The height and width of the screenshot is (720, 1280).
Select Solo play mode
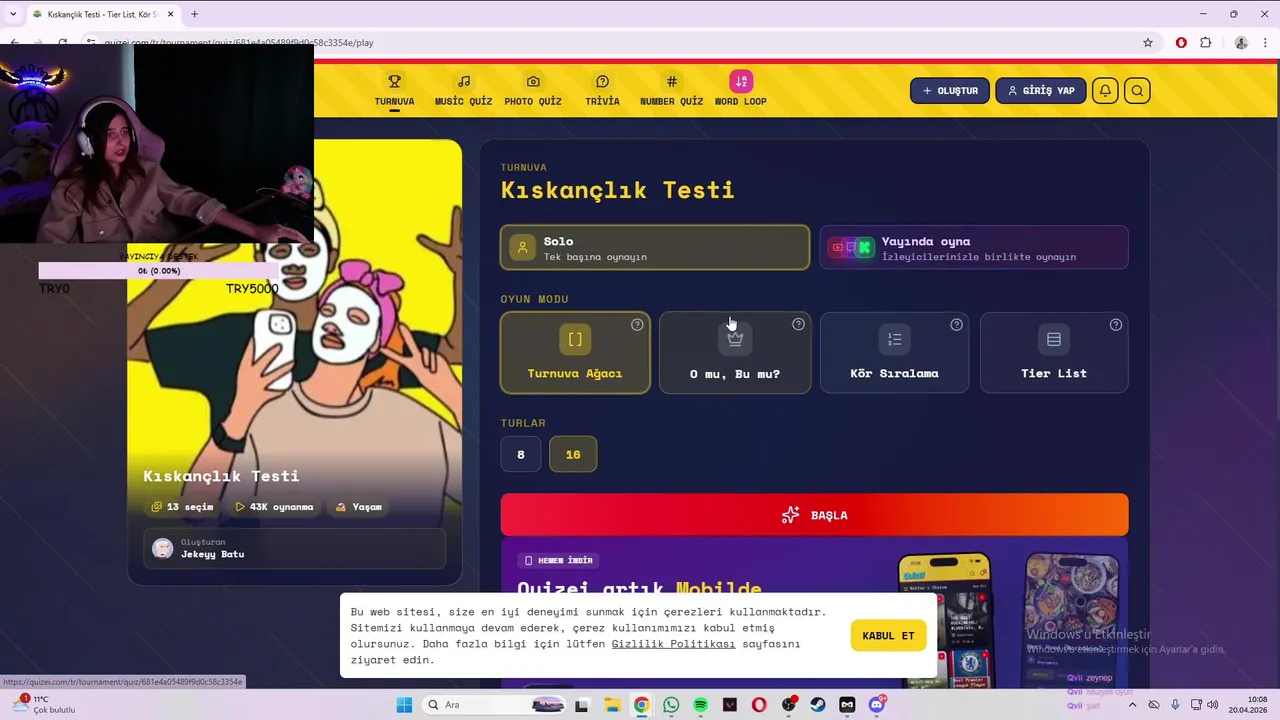pos(655,248)
